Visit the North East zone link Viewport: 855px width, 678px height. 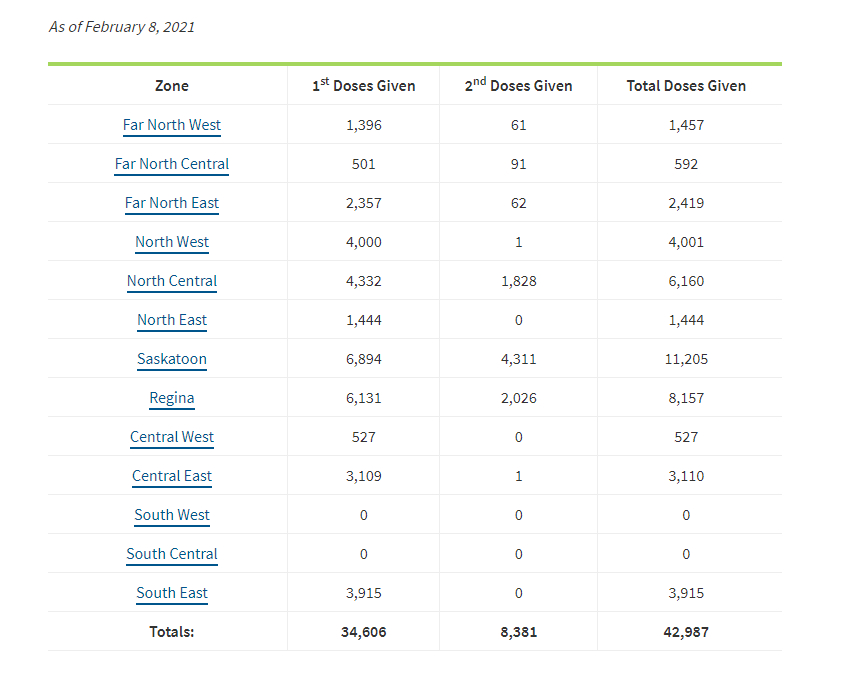coord(172,320)
